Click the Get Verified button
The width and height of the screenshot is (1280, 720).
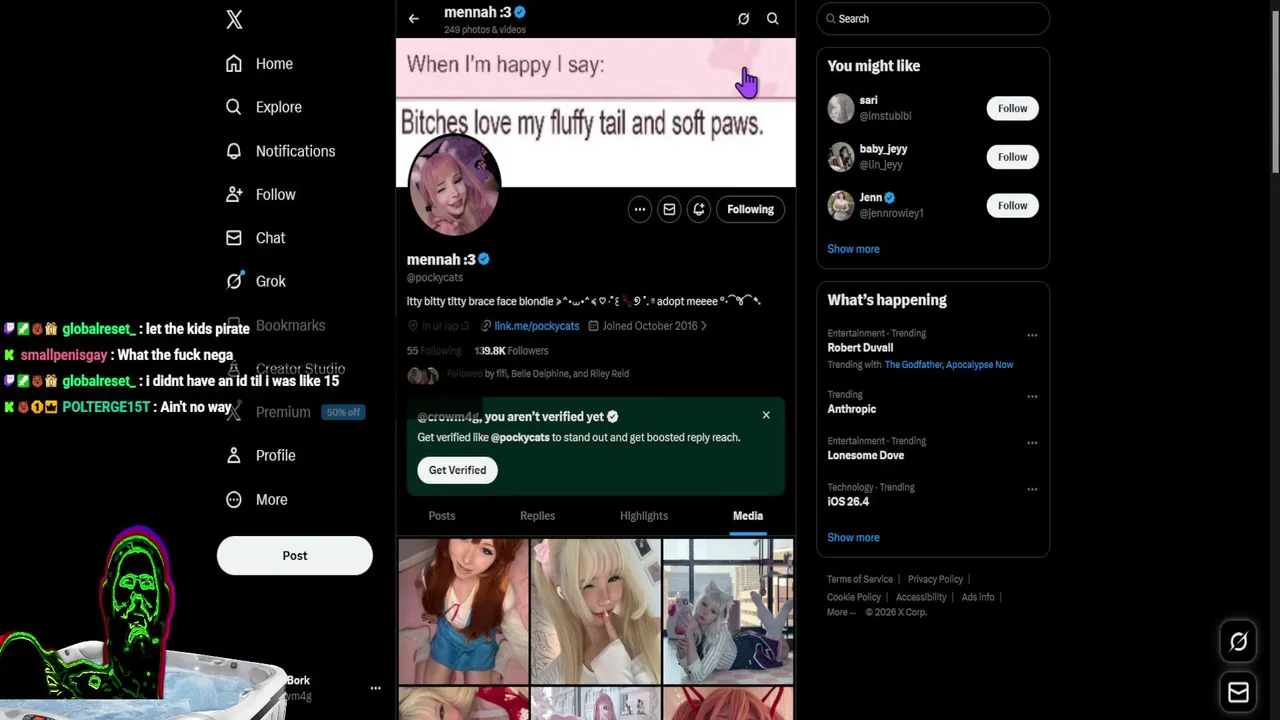[457, 470]
